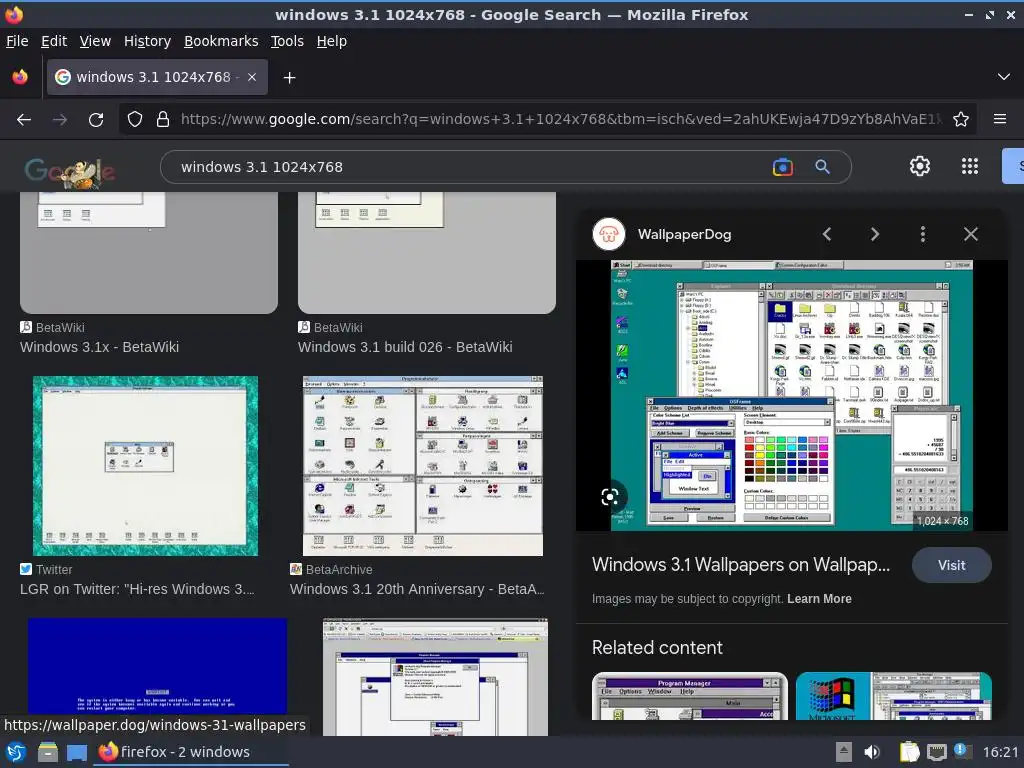The image size is (1024, 768).
Task: Click the network monitor tray icon
Action: click(936, 752)
